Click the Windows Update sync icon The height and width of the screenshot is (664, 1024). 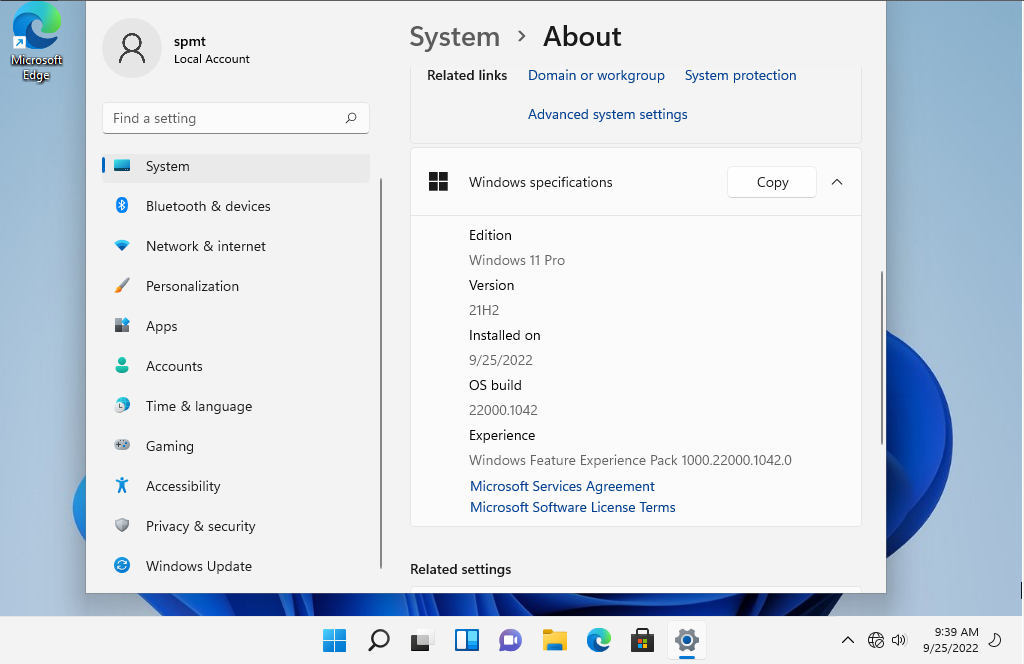click(x=122, y=566)
